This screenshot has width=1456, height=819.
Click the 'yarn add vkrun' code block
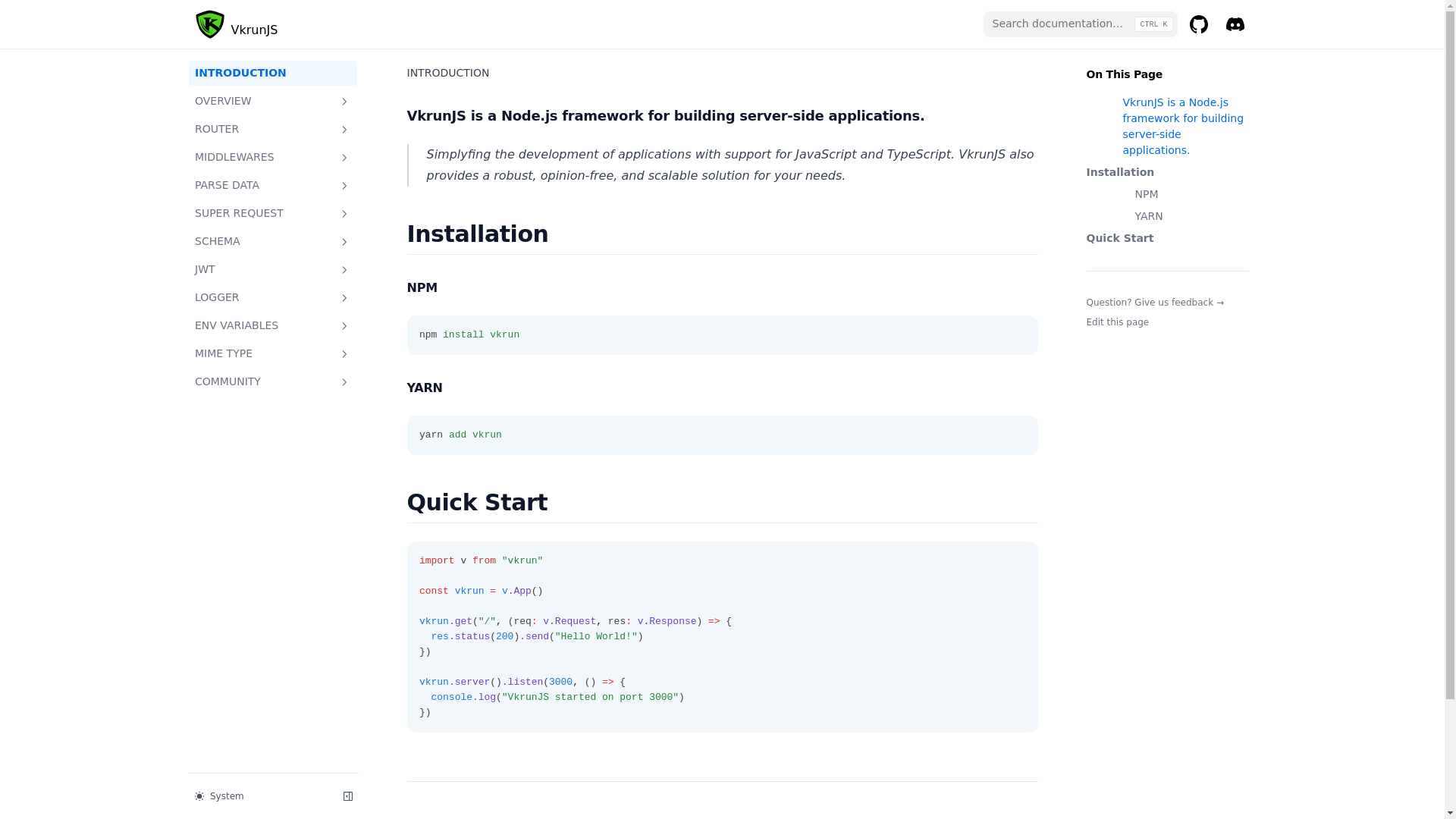(x=722, y=435)
